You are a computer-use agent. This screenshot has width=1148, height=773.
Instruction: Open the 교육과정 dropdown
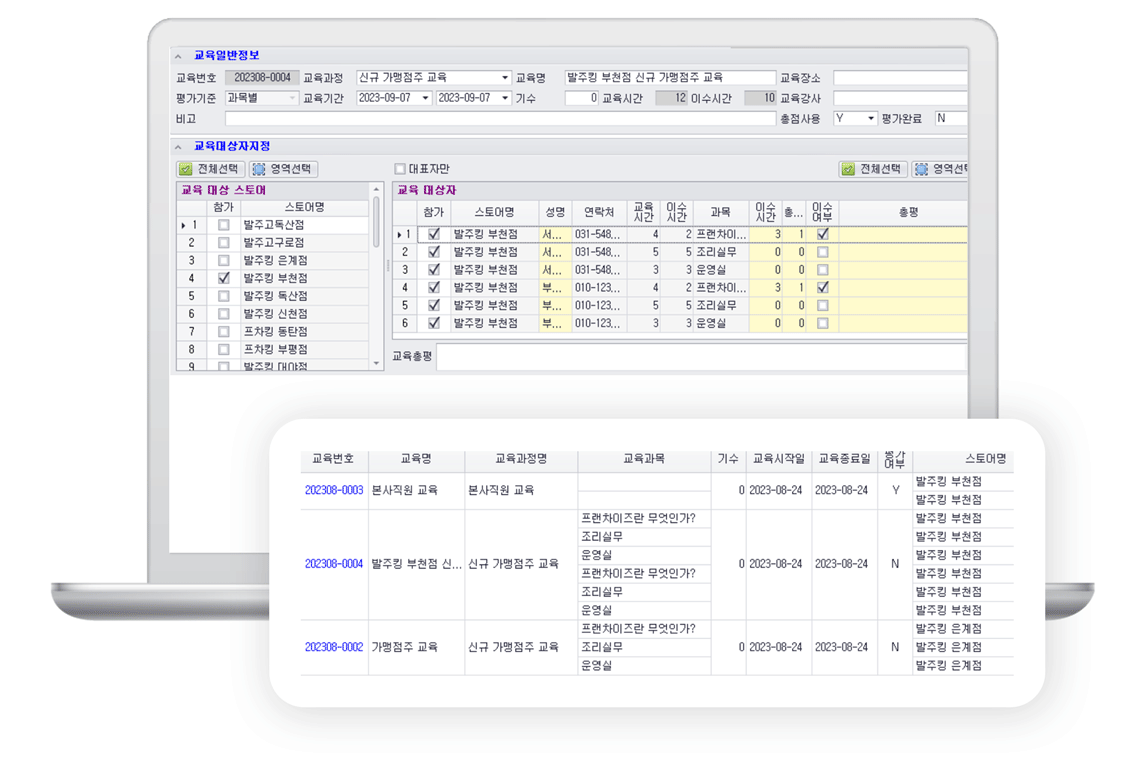pyautogui.click(x=505, y=78)
